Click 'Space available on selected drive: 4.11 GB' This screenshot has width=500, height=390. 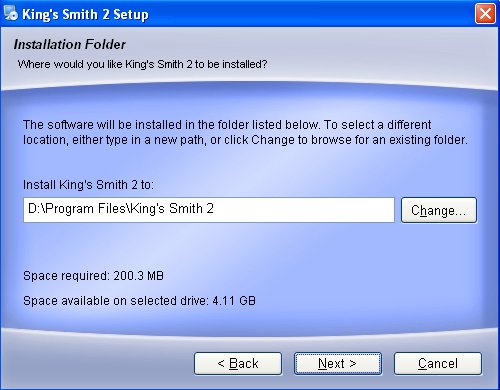(139, 301)
